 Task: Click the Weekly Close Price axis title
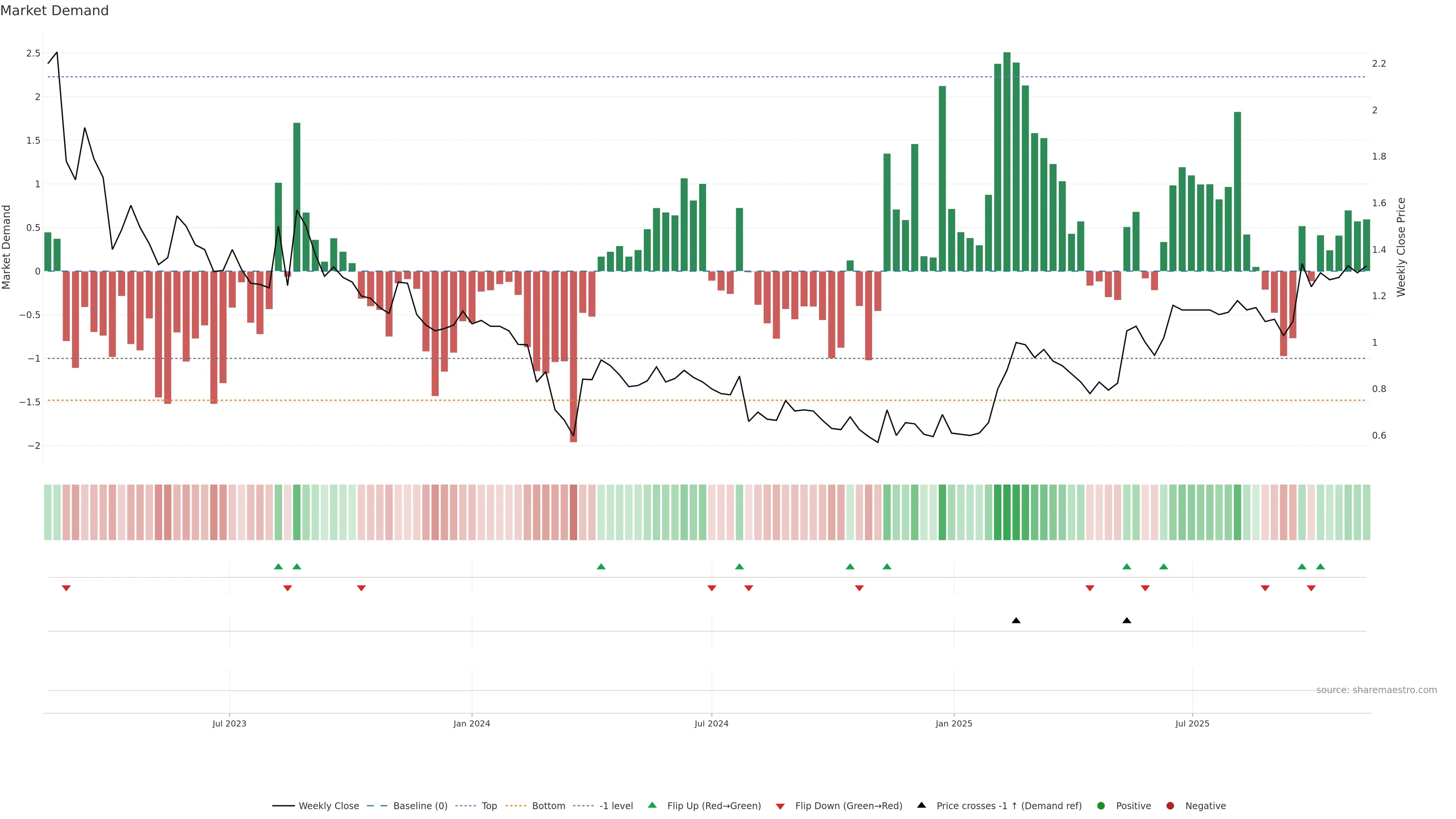pos(1401,247)
